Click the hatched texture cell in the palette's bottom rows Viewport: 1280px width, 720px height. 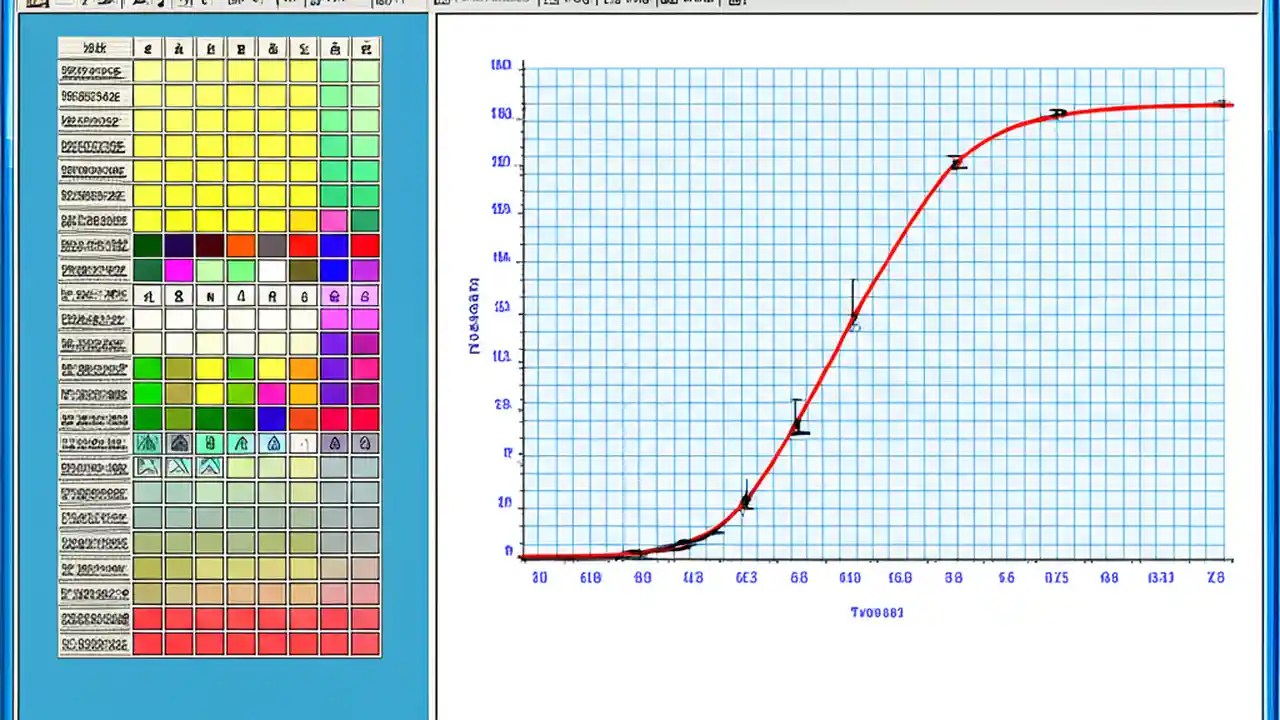click(x=147, y=467)
